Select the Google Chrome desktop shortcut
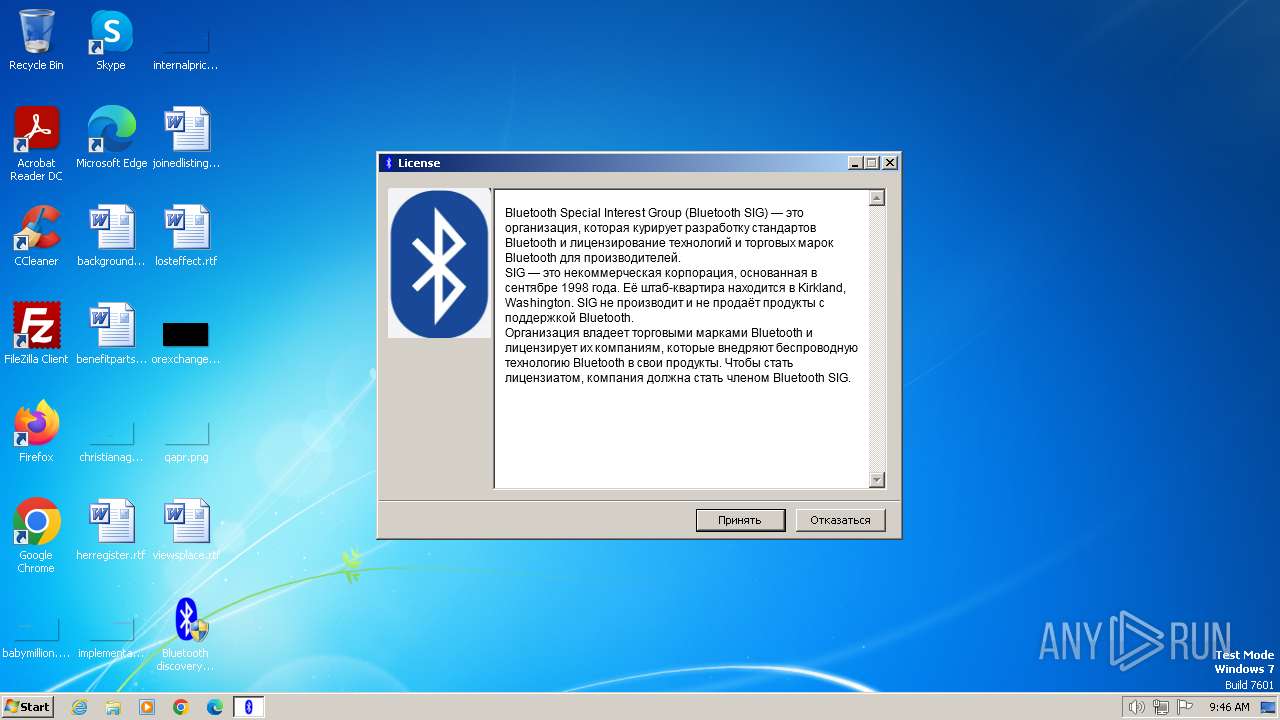The width and height of the screenshot is (1280, 720). tap(36, 536)
